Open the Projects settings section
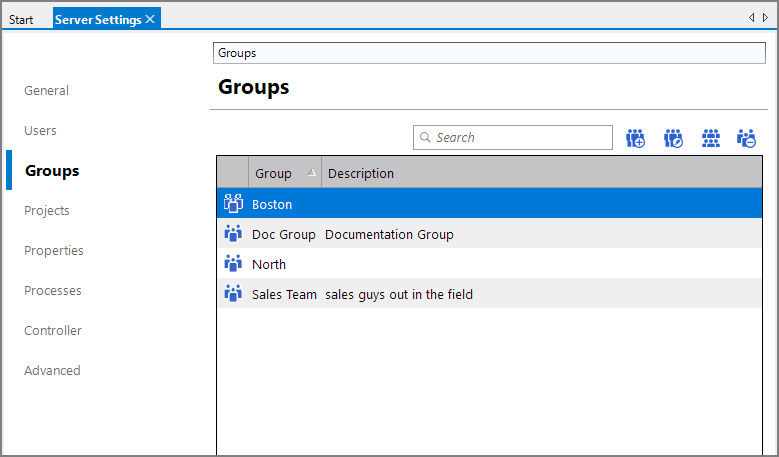The width and height of the screenshot is (779, 457). tap(47, 211)
